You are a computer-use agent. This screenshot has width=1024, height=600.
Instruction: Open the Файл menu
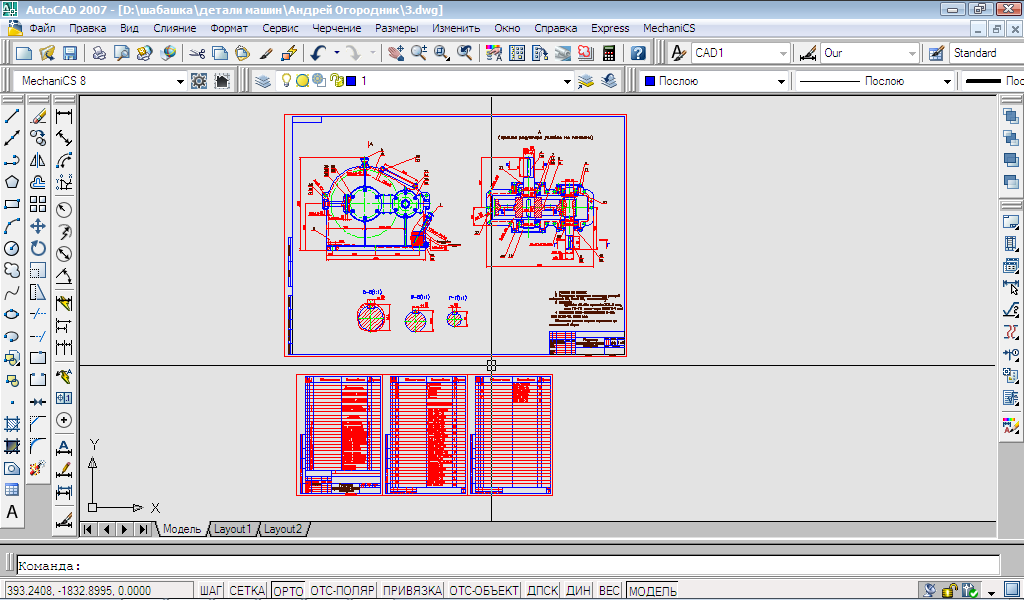tap(42, 28)
